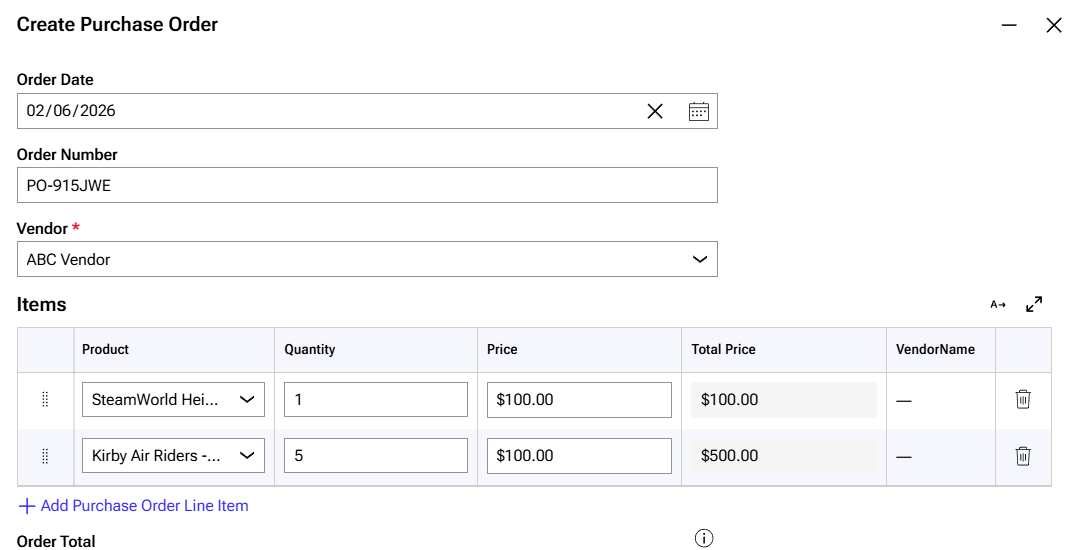Grab the second row drag handle
This screenshot has height=550, width=1074.
click(x=45, y=456)
